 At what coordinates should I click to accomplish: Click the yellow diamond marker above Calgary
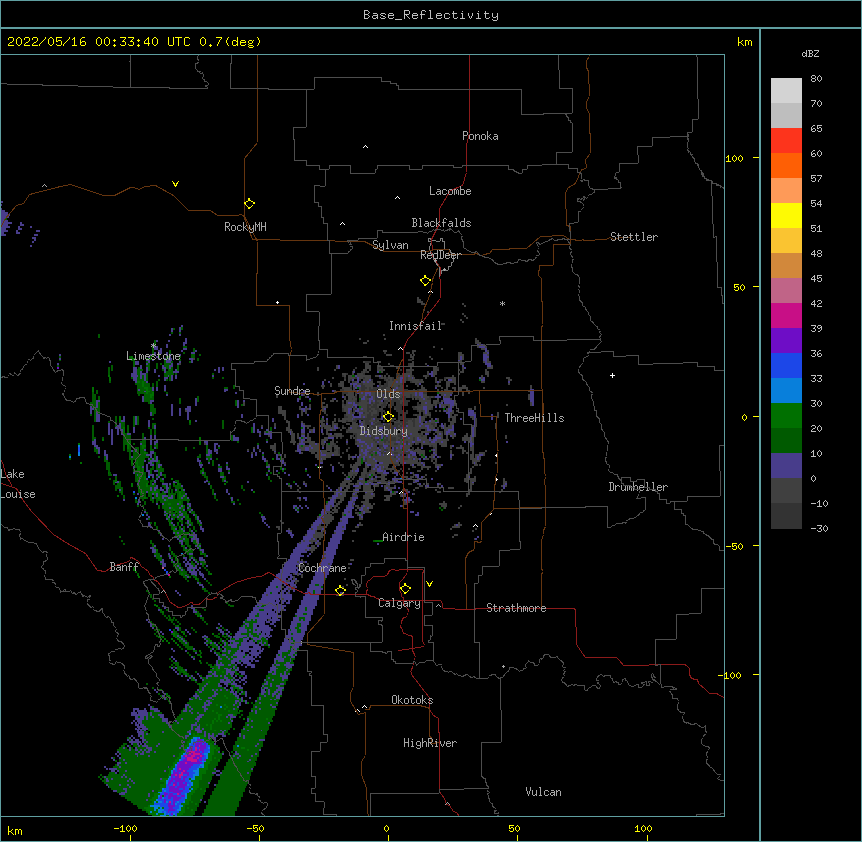[x=405, y=589]
